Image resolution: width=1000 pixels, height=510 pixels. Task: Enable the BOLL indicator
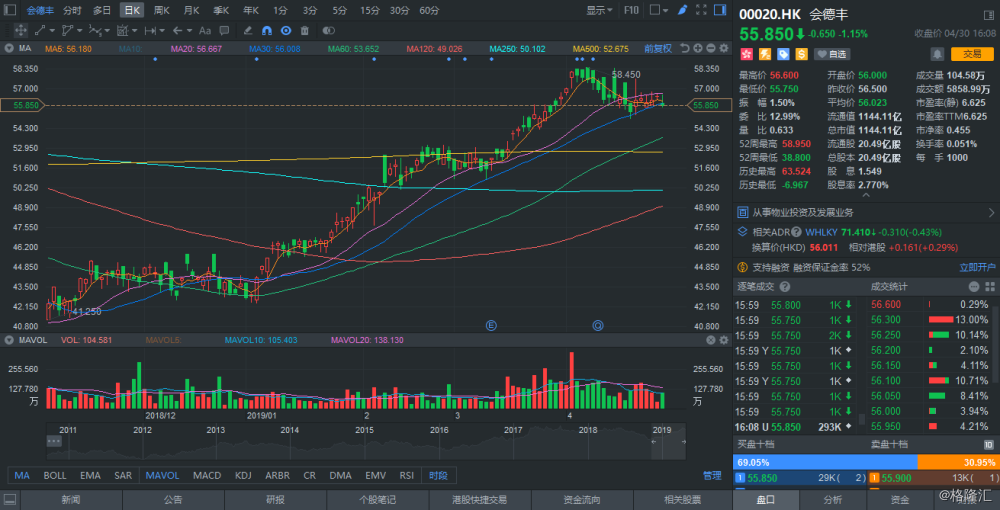tap(55, 476)
